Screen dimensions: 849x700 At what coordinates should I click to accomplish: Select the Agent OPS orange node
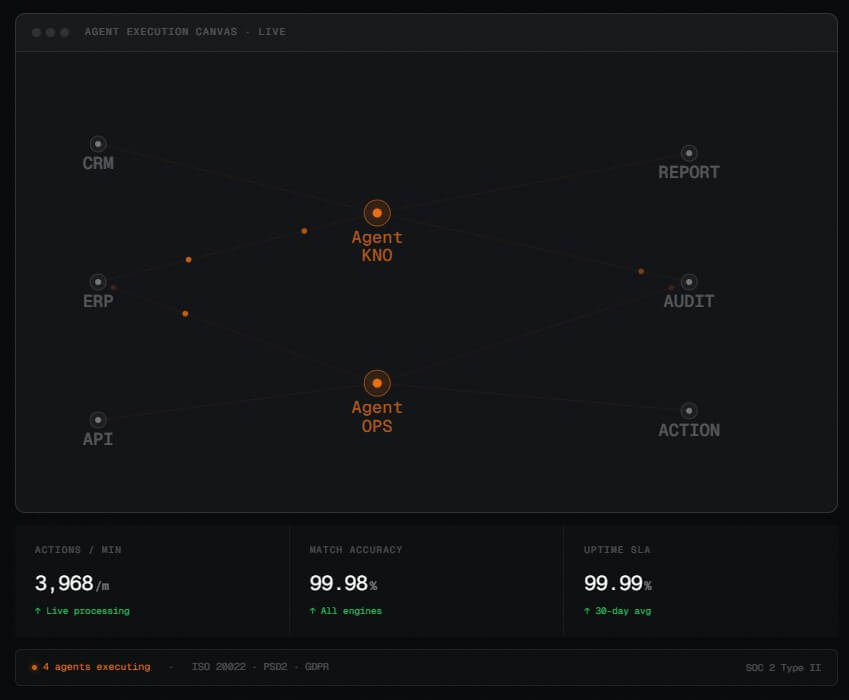pos(377,383)
